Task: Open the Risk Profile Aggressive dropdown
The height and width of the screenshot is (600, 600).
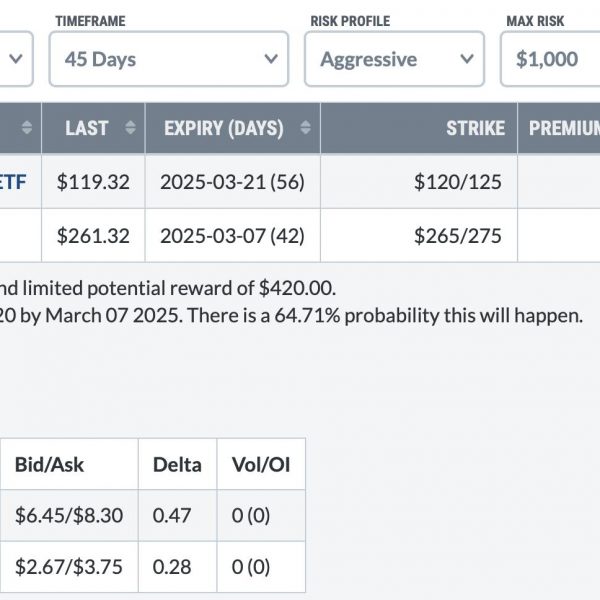Action: (395, 59)
